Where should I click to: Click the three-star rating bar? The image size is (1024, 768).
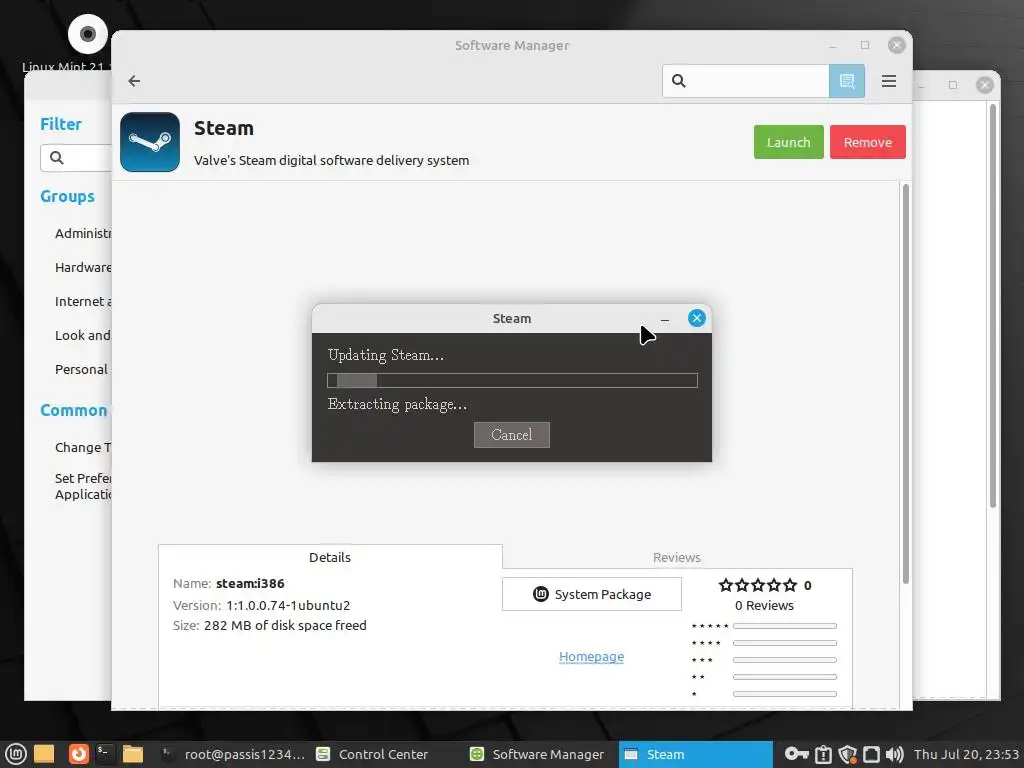[x=784, y=660]
